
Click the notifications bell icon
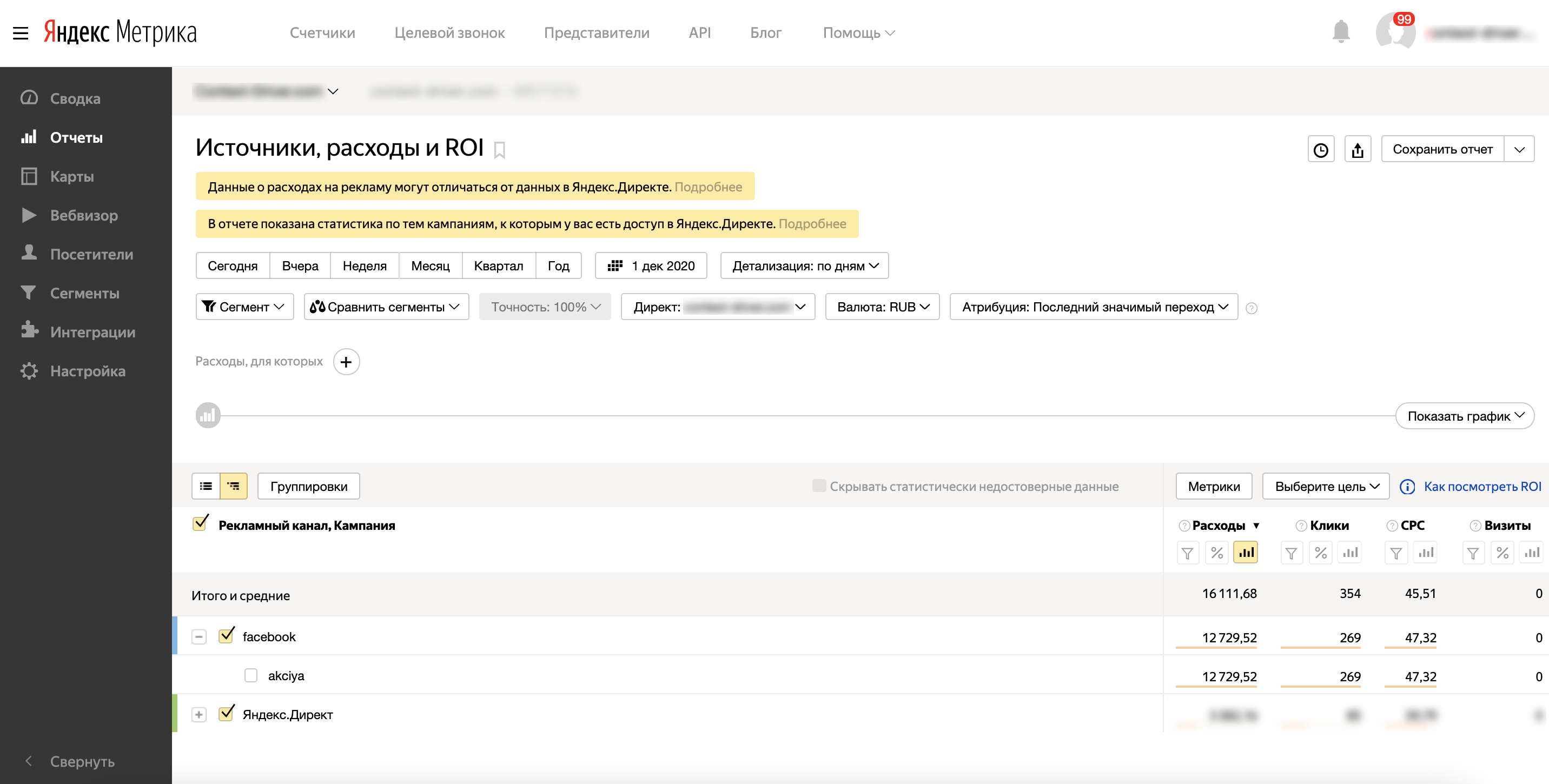[x=1341, y=32]
